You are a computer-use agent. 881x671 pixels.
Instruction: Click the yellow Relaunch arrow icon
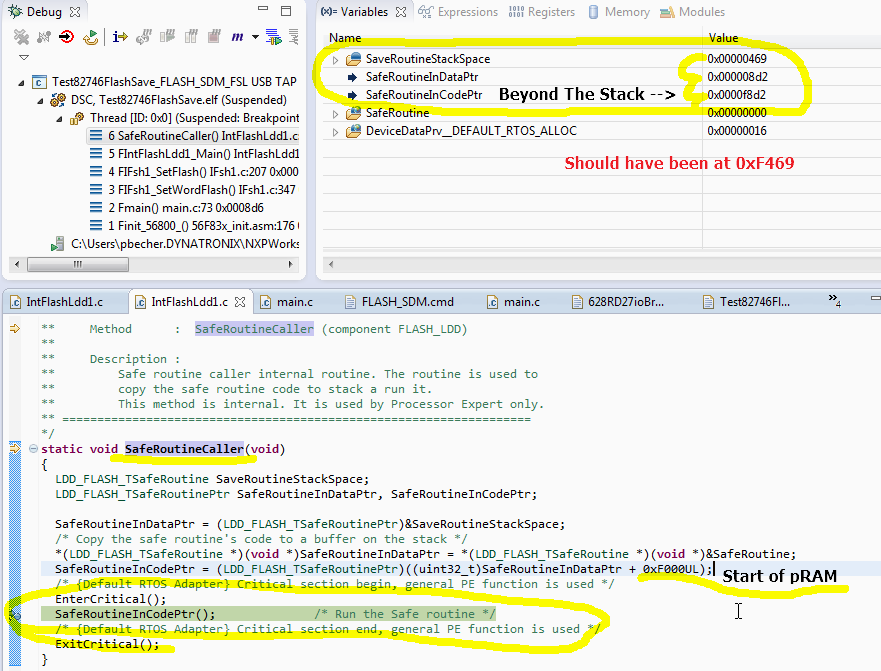[91, 36]
